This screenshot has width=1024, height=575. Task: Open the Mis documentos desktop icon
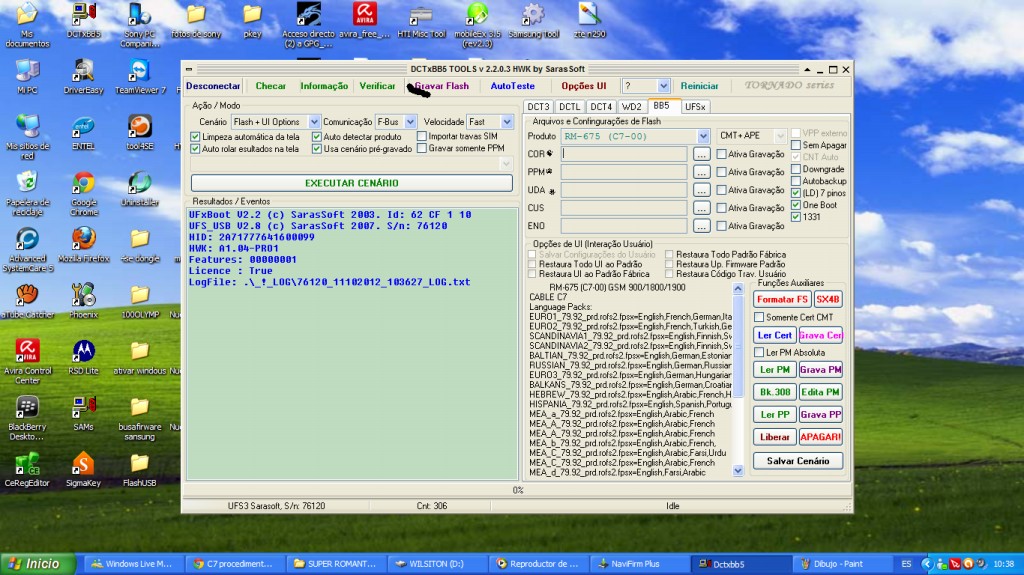(x=27, y=24)
